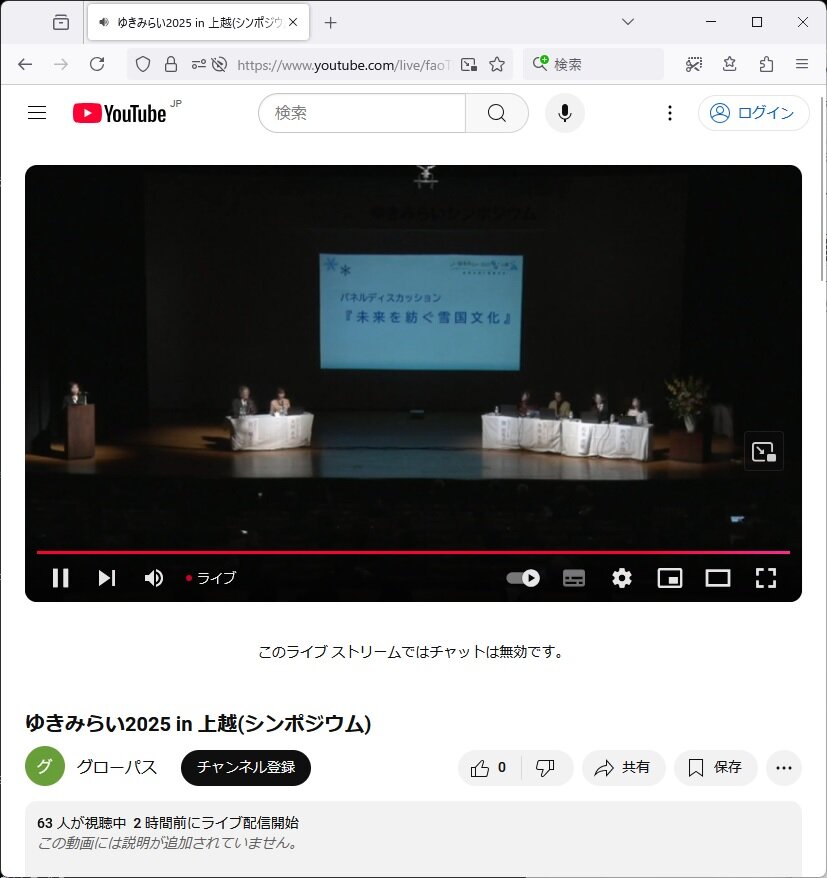Click the ログイン sign-in button
Image resolution: width=827 pixels, height=878 pixels.
click(752, 113)
